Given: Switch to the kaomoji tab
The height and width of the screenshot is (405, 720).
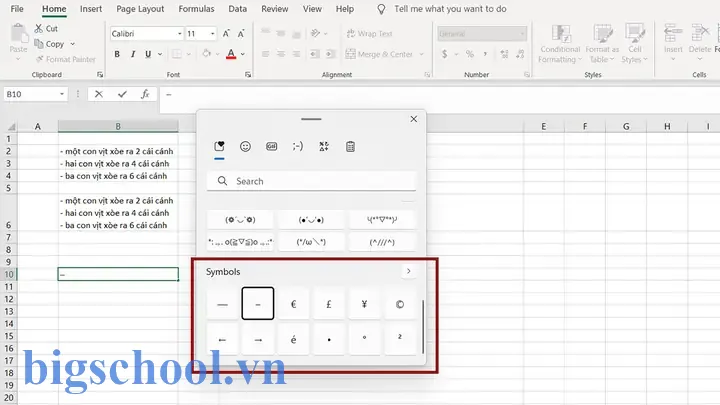Looking at the screenshot, I should (298, 146).
